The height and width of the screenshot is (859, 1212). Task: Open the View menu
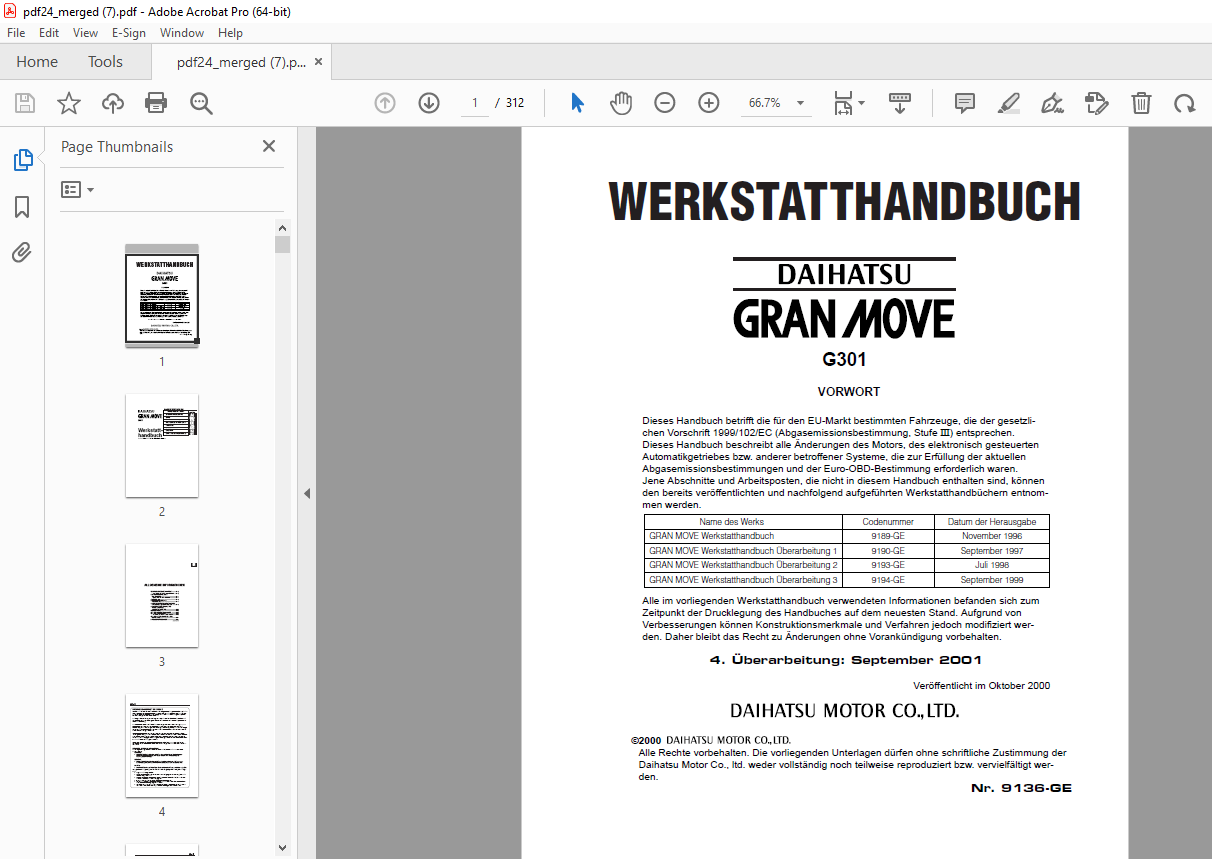click(86, 33)
